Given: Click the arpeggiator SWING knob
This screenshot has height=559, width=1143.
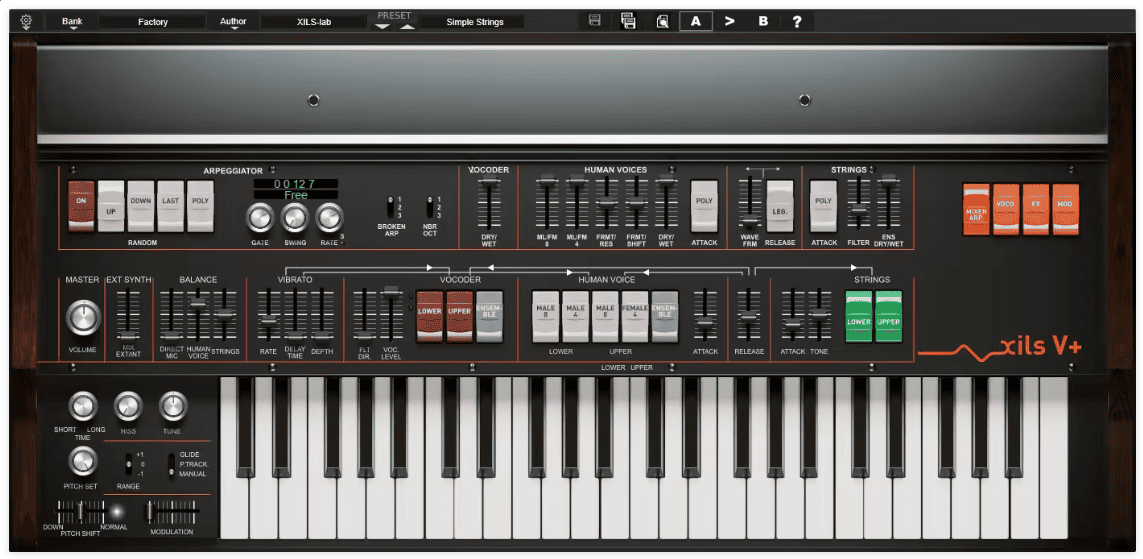Looking at the screenshot, I should (x=294, y=217).
